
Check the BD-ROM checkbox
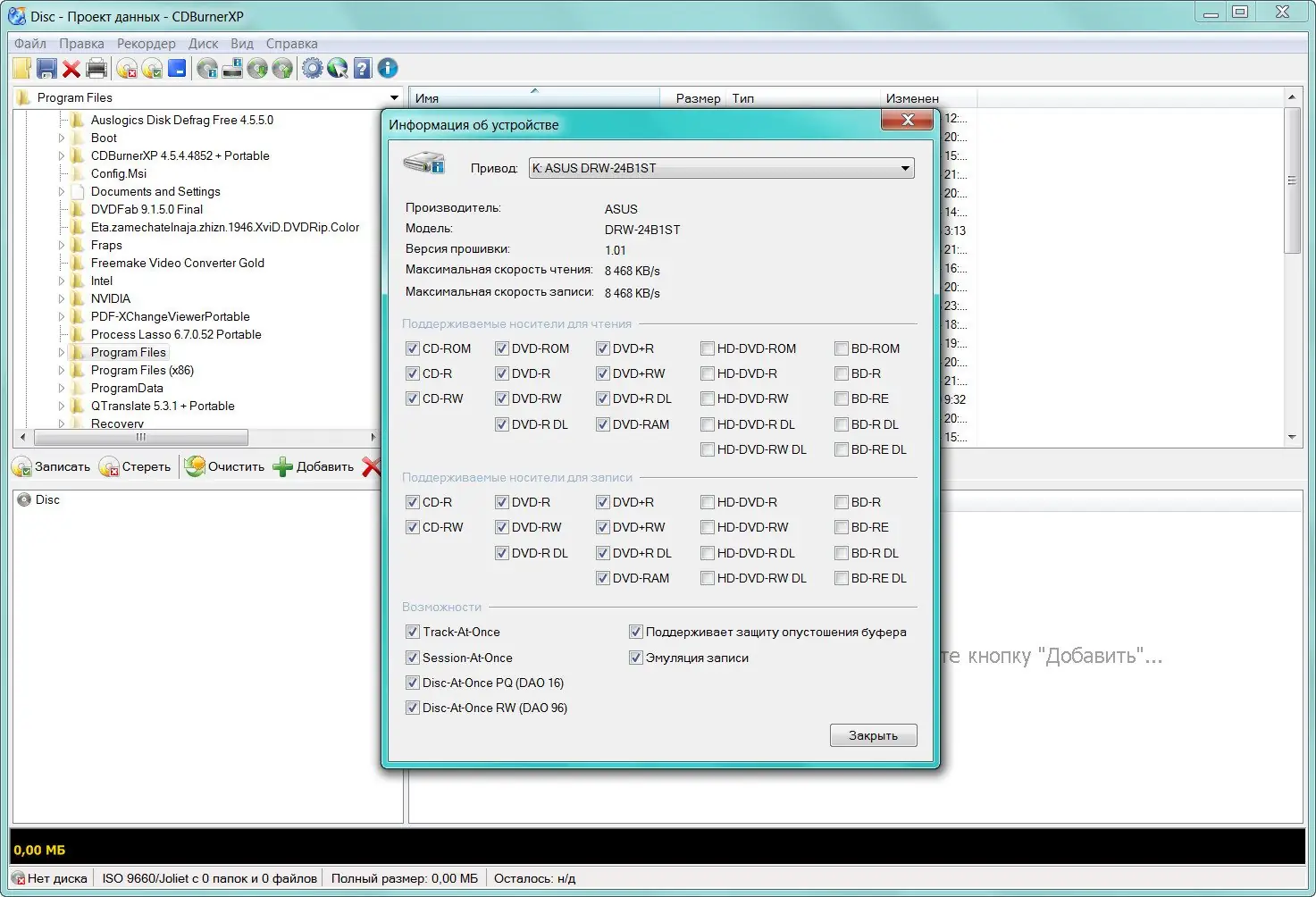[842, 348]
